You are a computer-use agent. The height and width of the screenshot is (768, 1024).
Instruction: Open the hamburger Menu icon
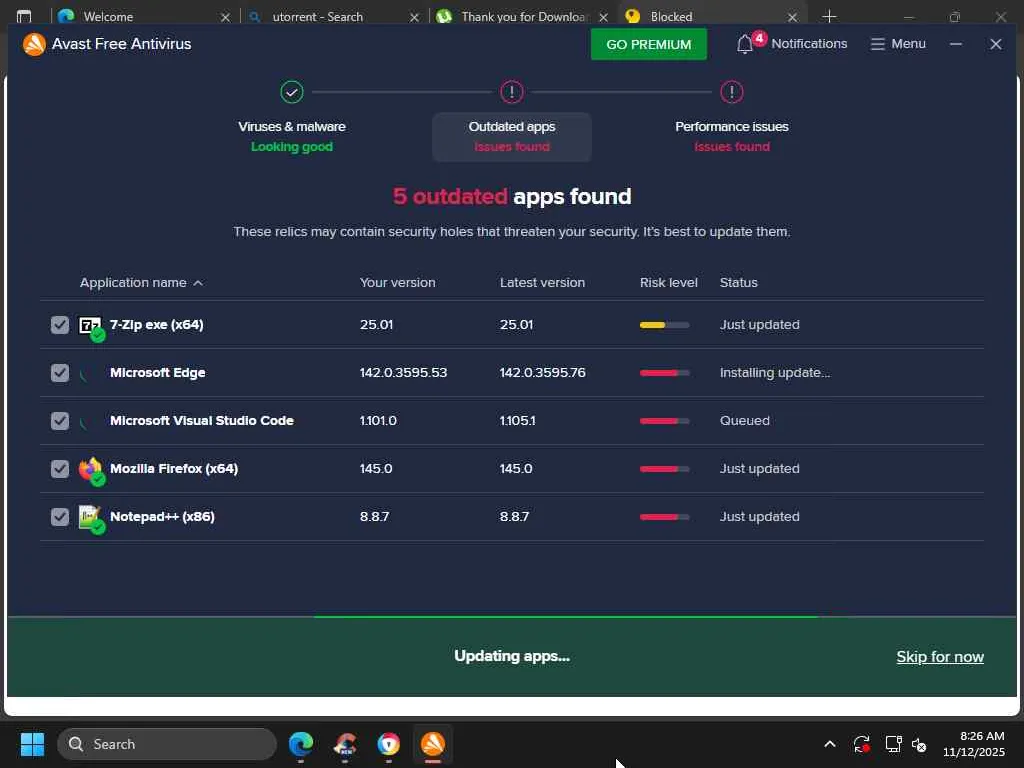tap(878, 44)
